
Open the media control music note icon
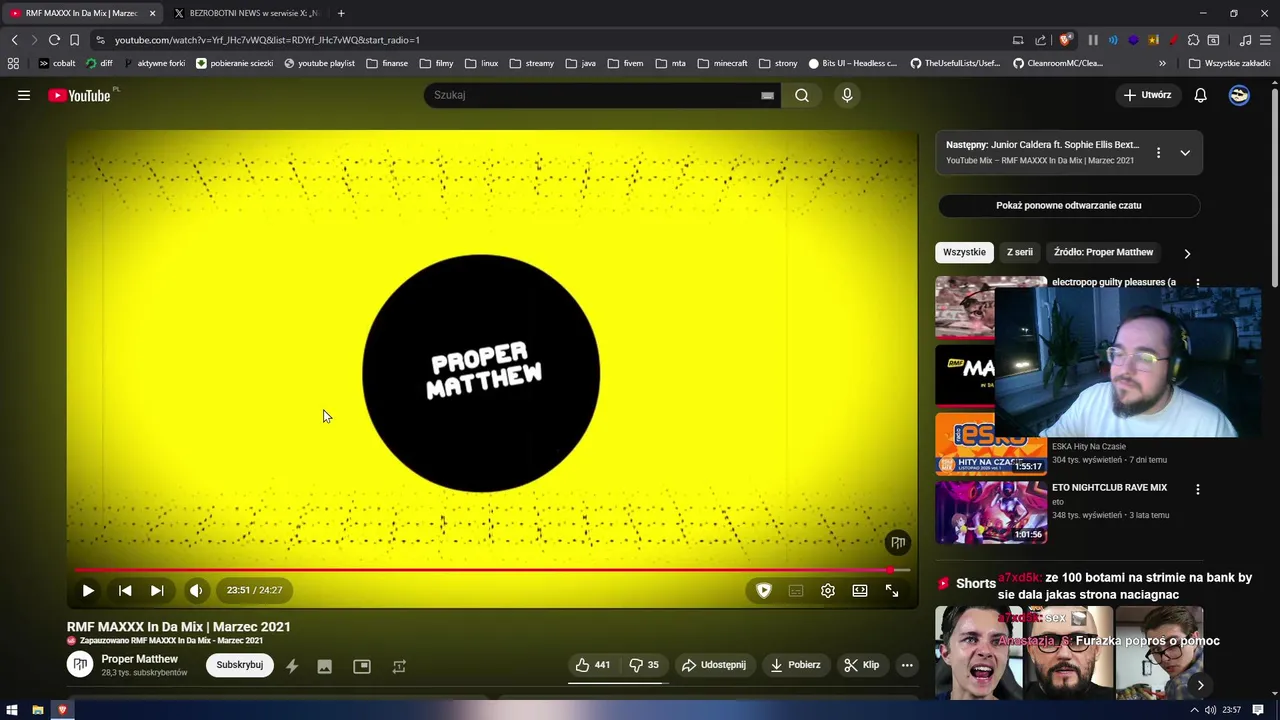pos(1245,40)
